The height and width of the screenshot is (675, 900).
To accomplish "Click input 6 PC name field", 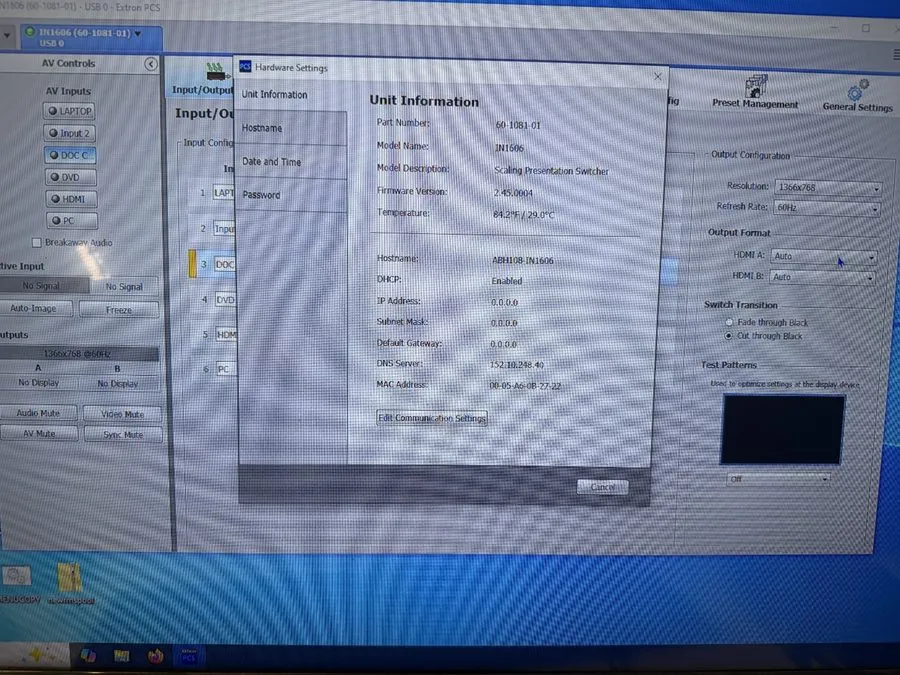I will [x=226, y=369].
